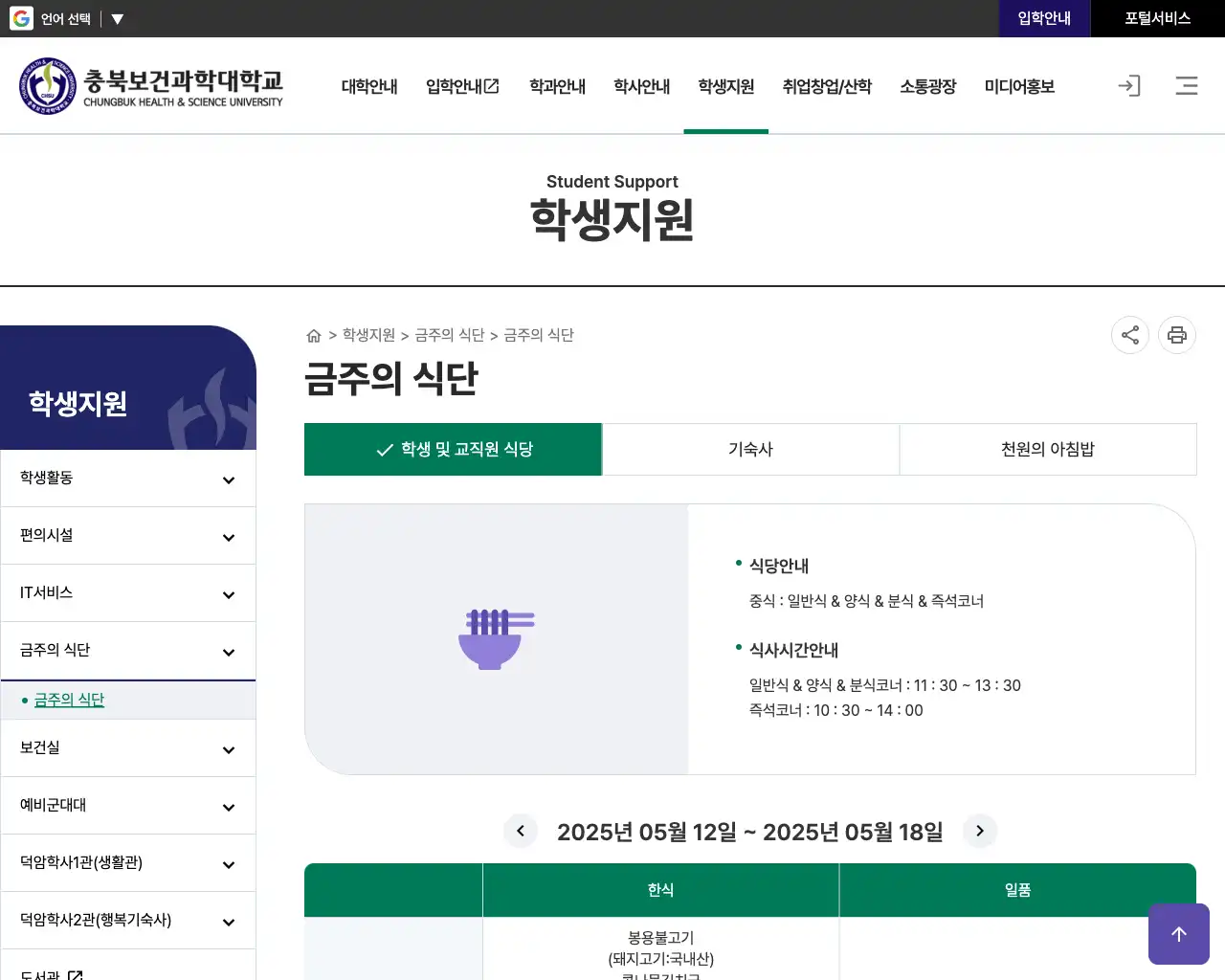Select the 학생지원 main menu

725,86
